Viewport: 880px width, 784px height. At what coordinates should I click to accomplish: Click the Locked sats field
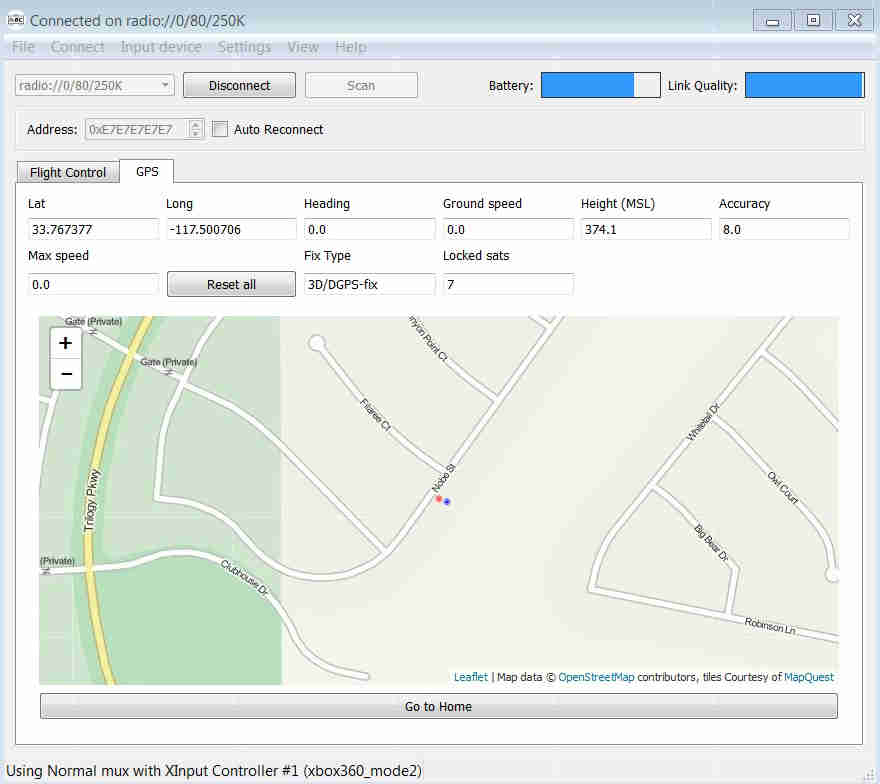coord(508,285)
